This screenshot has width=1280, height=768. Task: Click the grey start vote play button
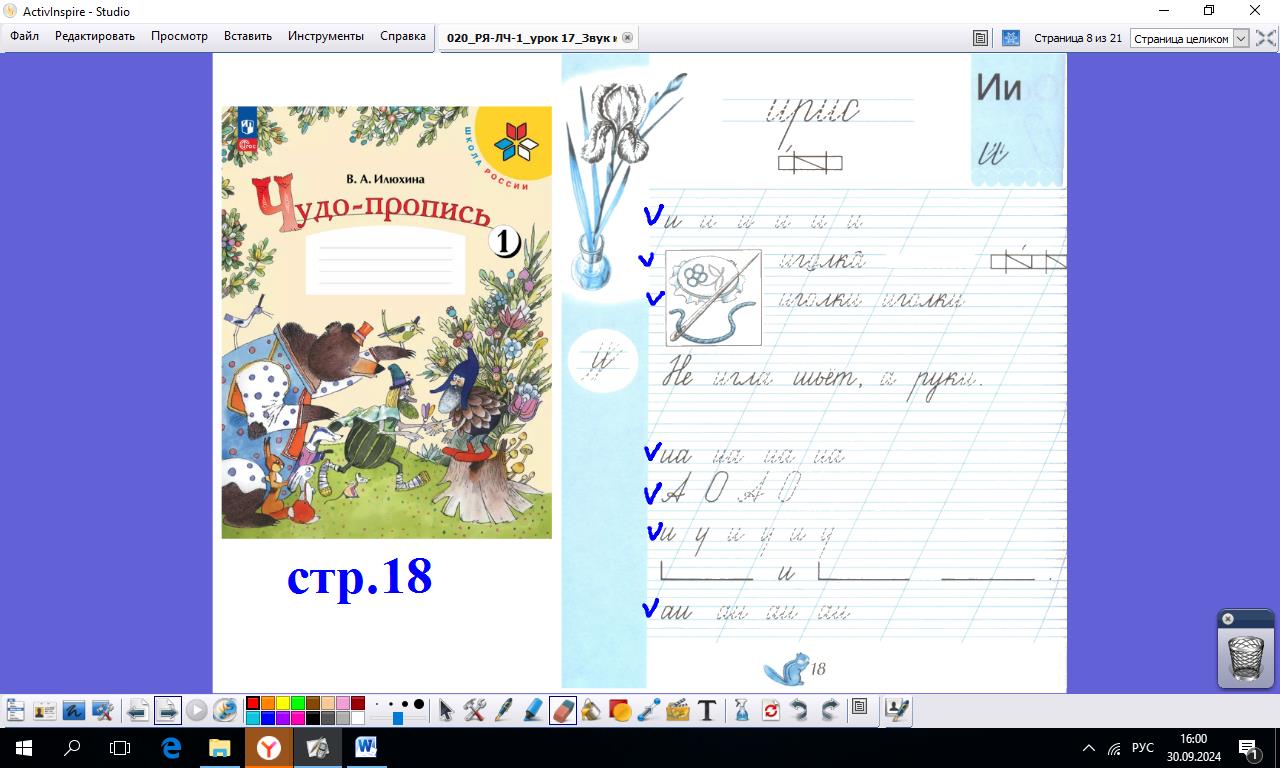pos(196,711)
